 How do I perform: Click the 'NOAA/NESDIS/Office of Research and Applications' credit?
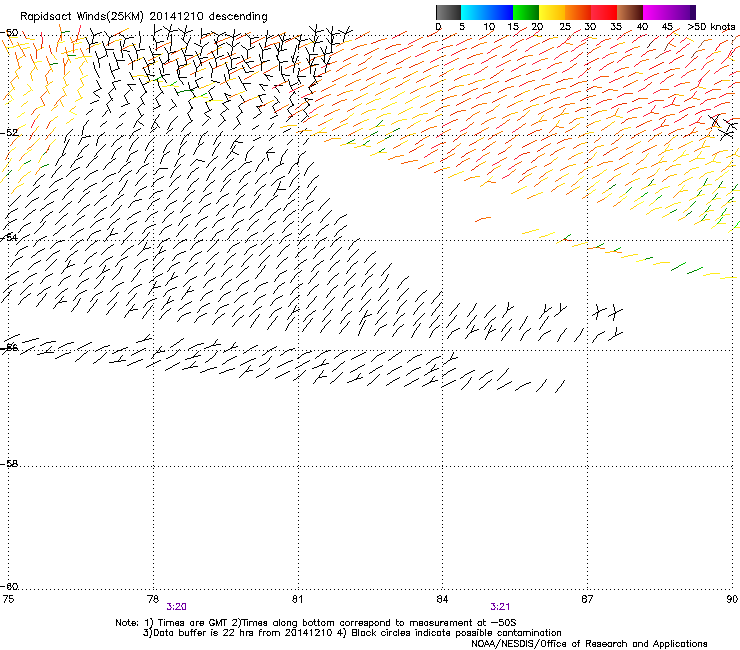click(x=589, y=644)
